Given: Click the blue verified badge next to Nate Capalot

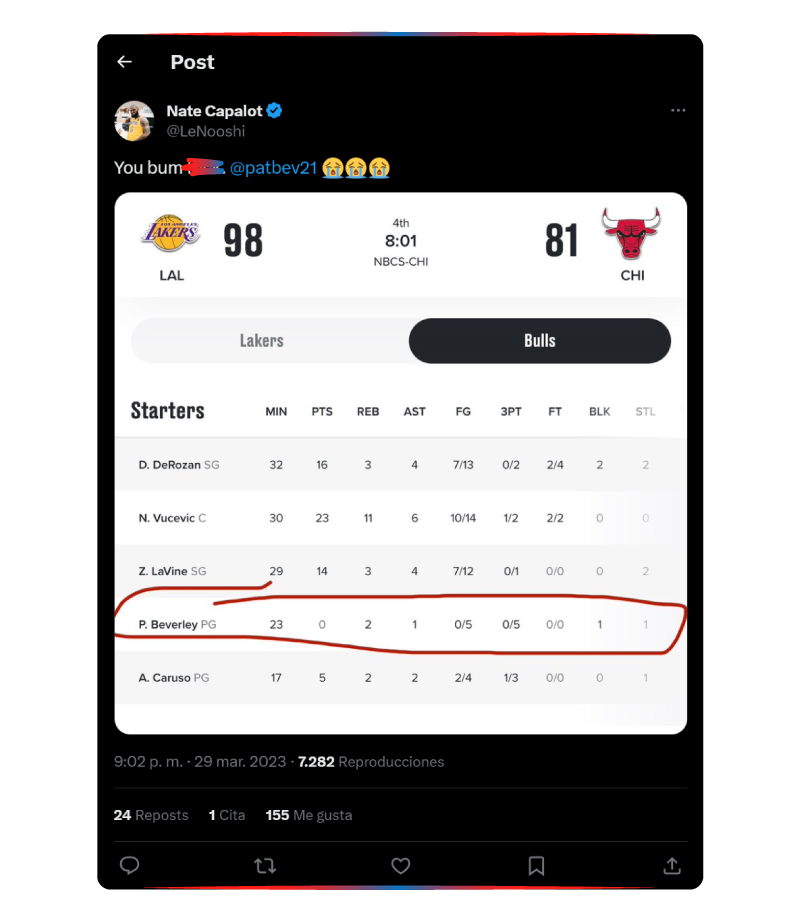Looking at the screenshot, I should [274, 111].
